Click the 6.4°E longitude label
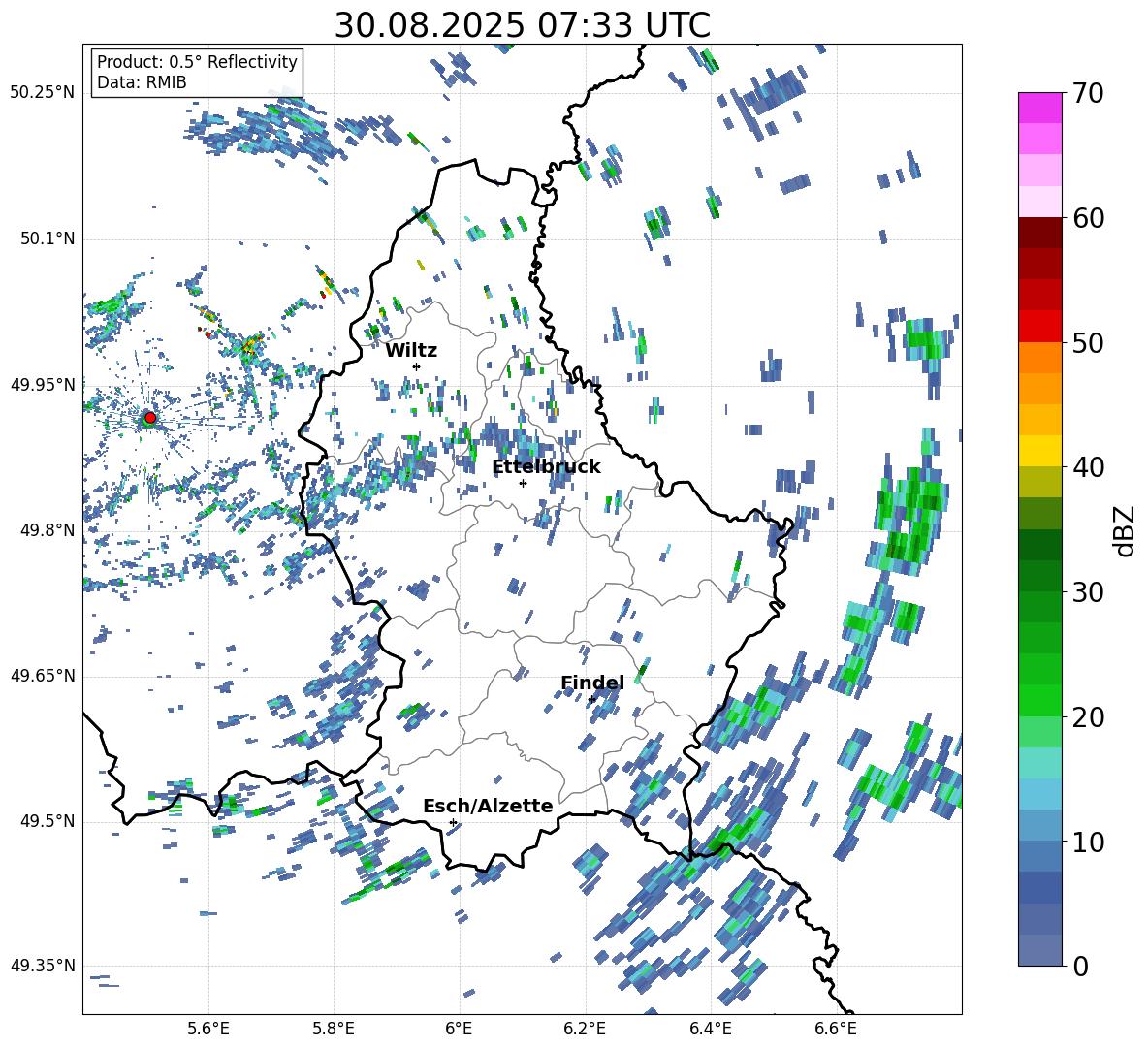 tap(711, 1029)
